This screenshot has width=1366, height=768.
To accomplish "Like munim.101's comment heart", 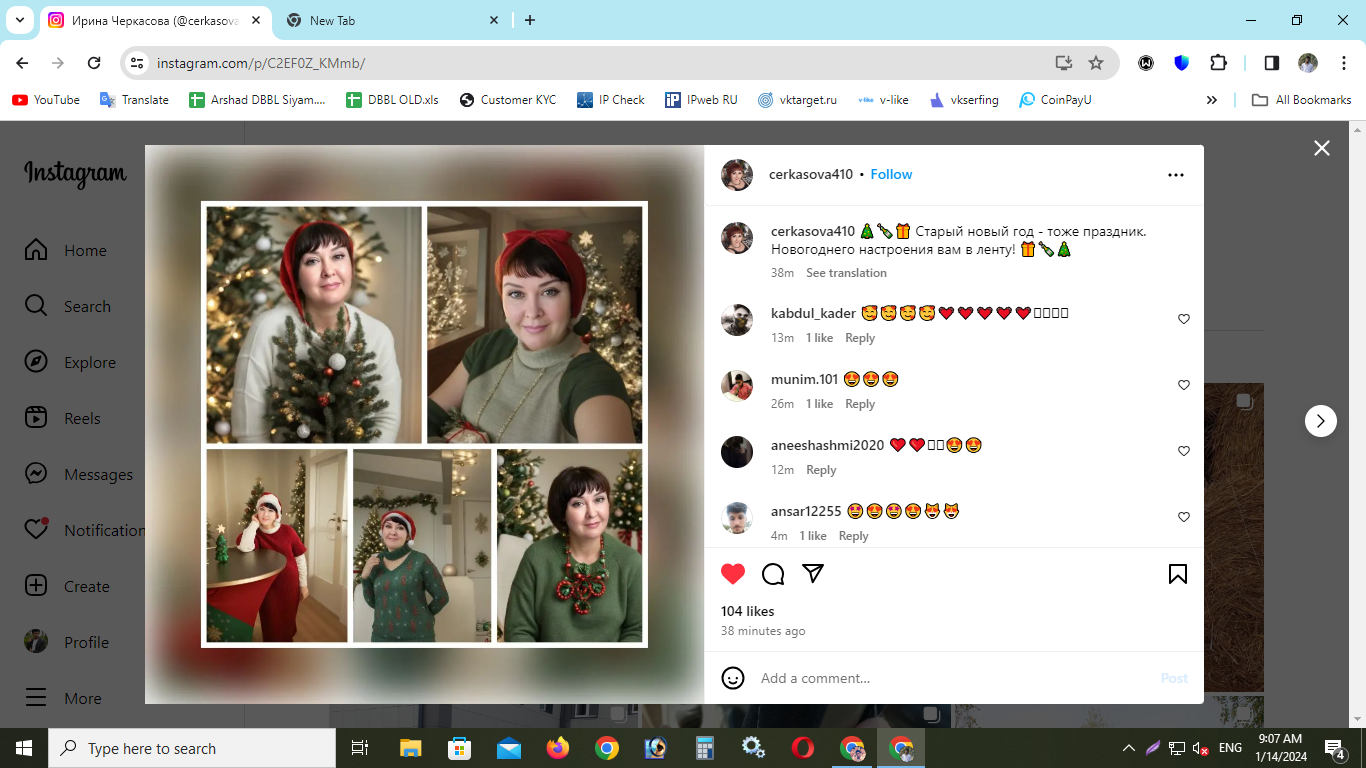I will point(1184,385).
